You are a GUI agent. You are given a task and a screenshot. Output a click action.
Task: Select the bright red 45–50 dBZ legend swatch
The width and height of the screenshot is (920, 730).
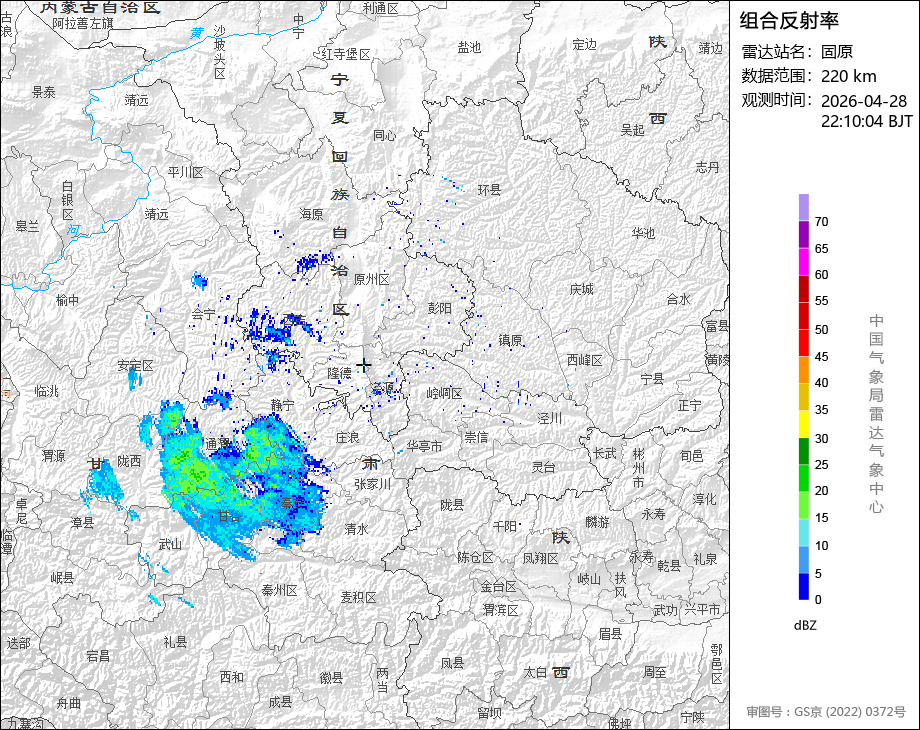(x=804, y=343)
